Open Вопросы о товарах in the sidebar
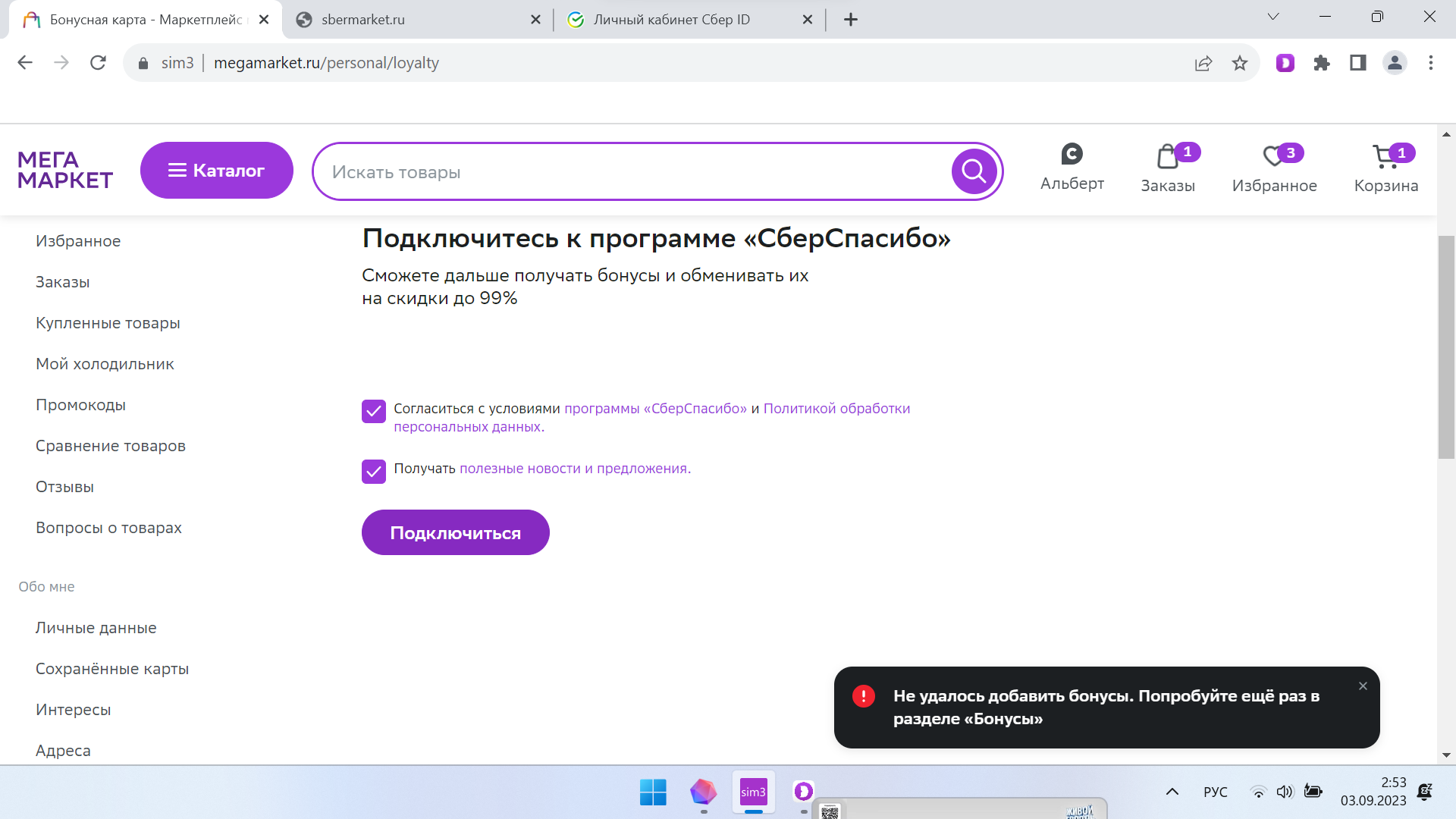This screenshot has height=819, width=1456. pos(108,528)
